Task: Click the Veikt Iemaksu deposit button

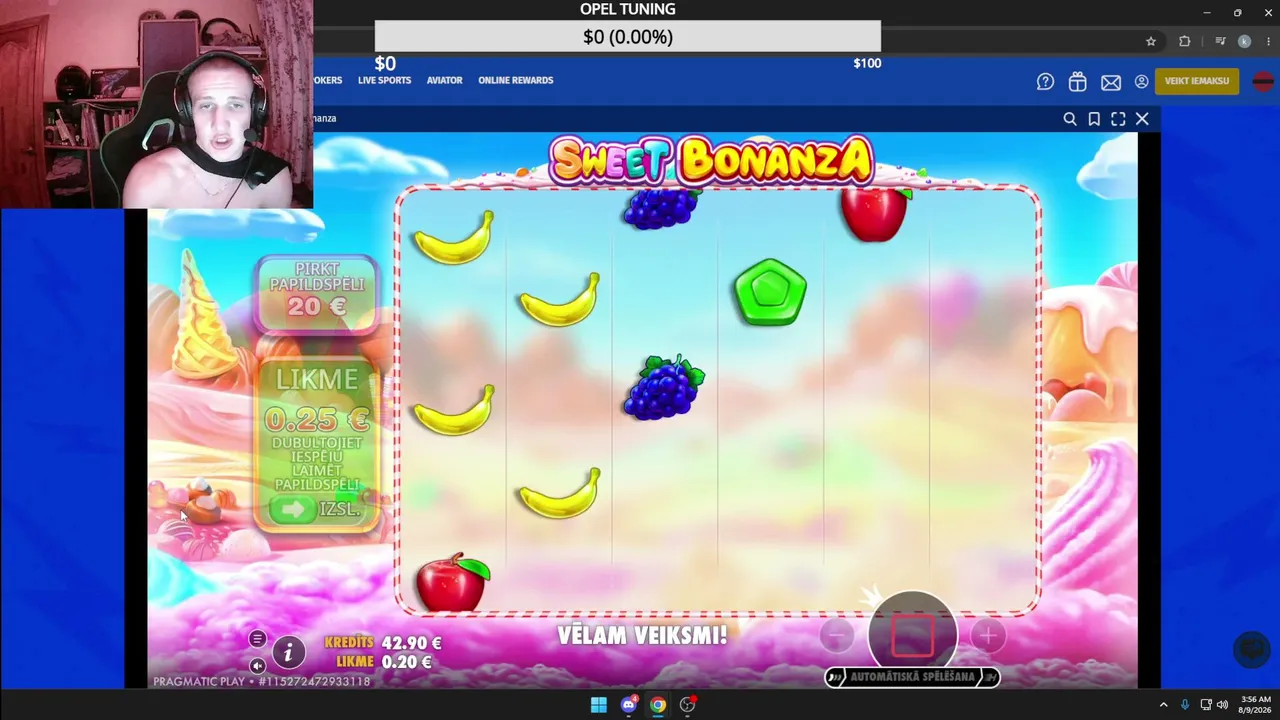Action: [x=1197, y=81]
